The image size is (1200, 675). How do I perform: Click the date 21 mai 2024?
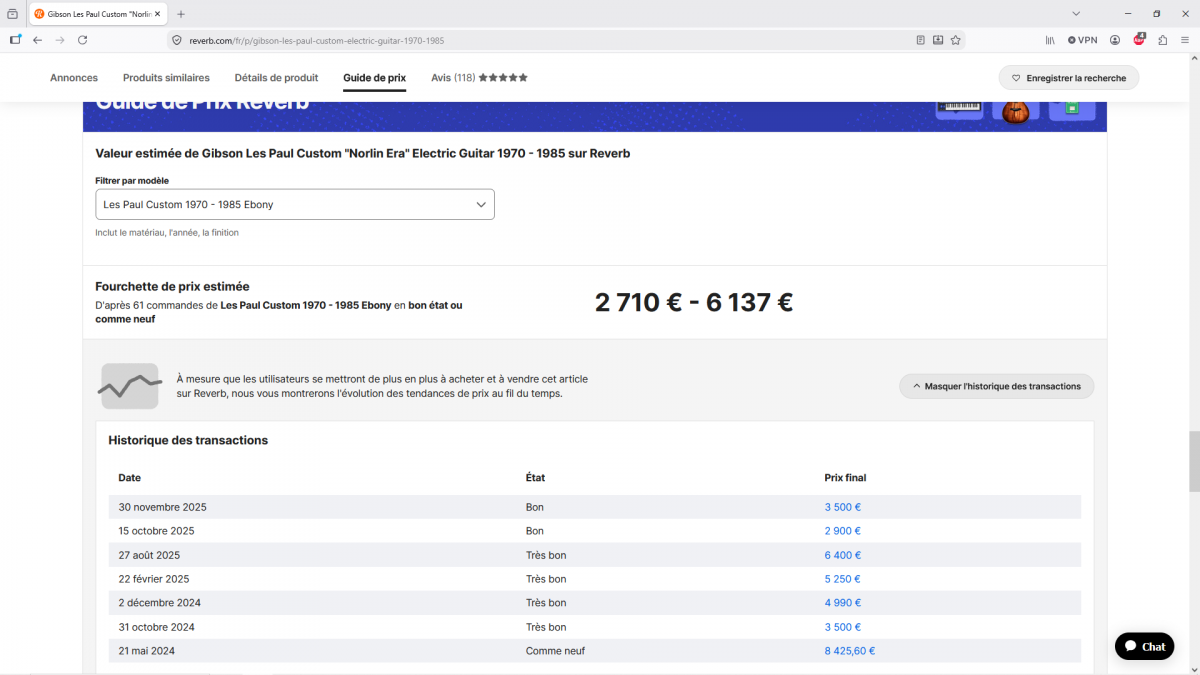tap(146, 651)
